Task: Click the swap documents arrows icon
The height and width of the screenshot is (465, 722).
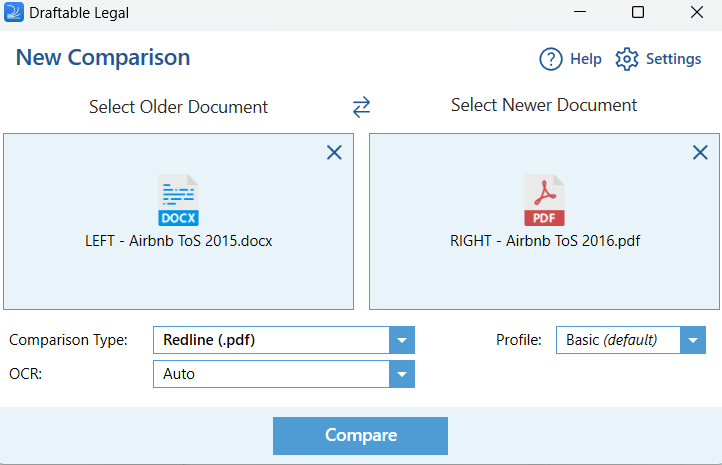Action: (361, 107)
